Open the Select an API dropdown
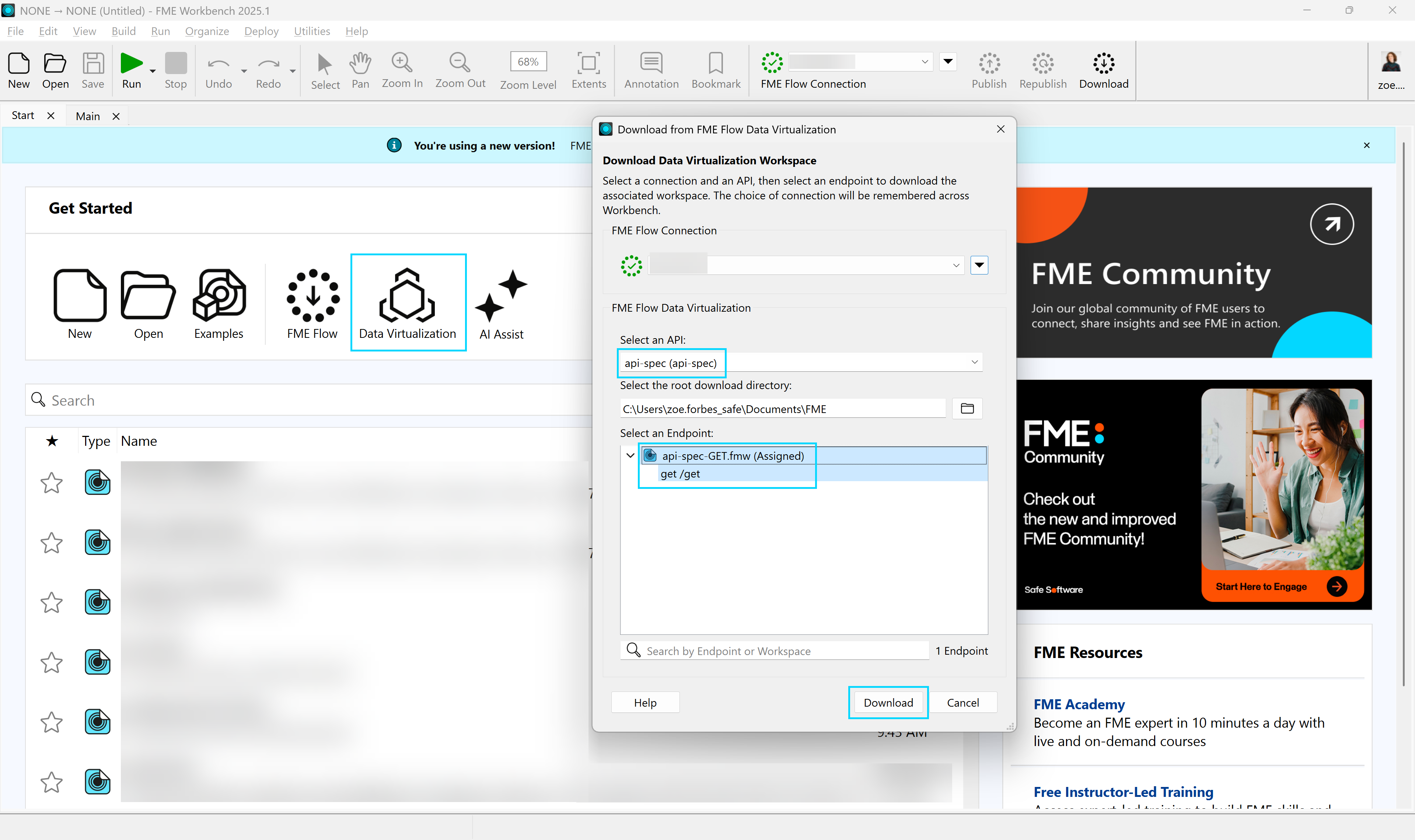Screen dimensions: 1415x840 tap(801, 363)
